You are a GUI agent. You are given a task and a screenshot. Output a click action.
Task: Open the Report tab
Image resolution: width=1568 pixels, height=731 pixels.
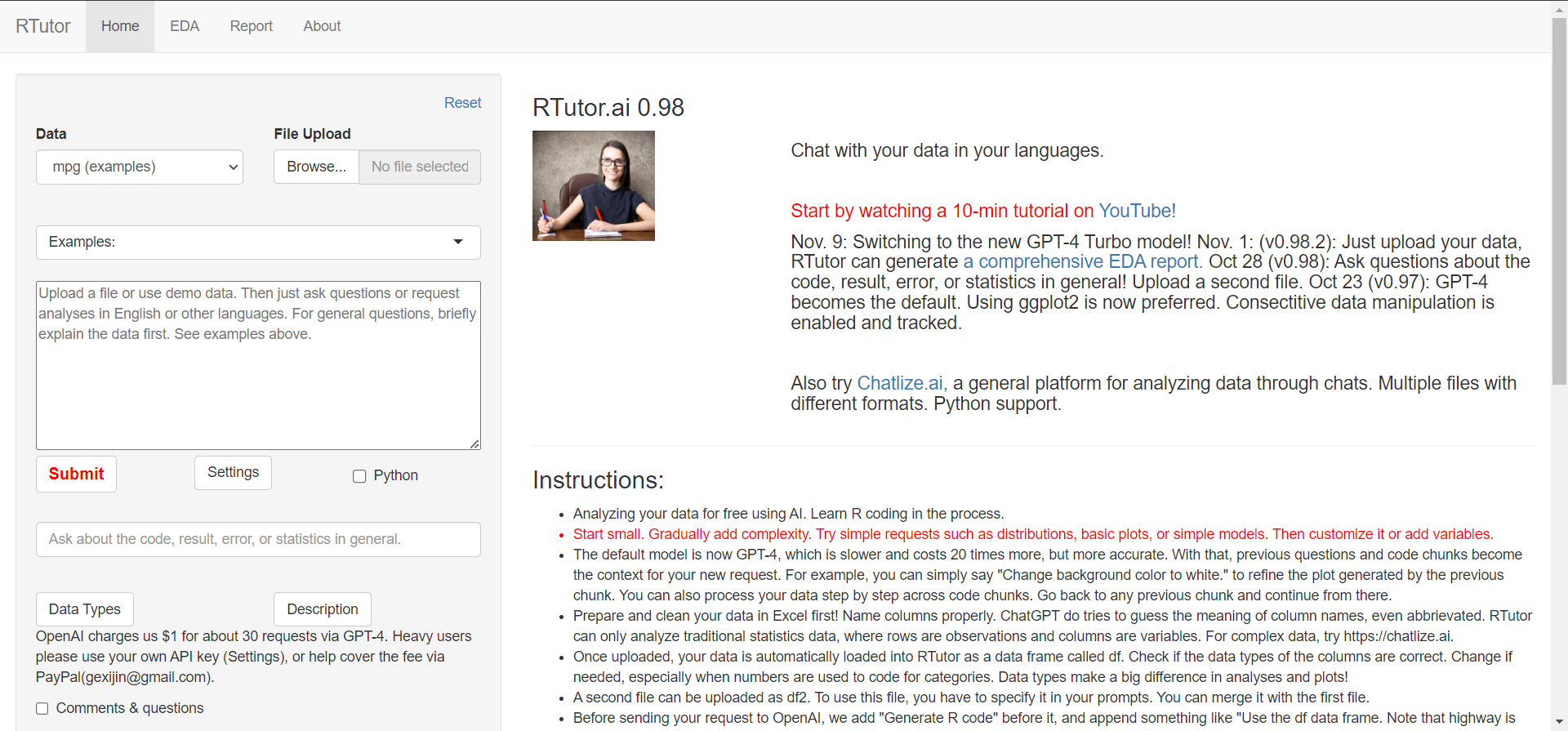(x=251, y=26)
